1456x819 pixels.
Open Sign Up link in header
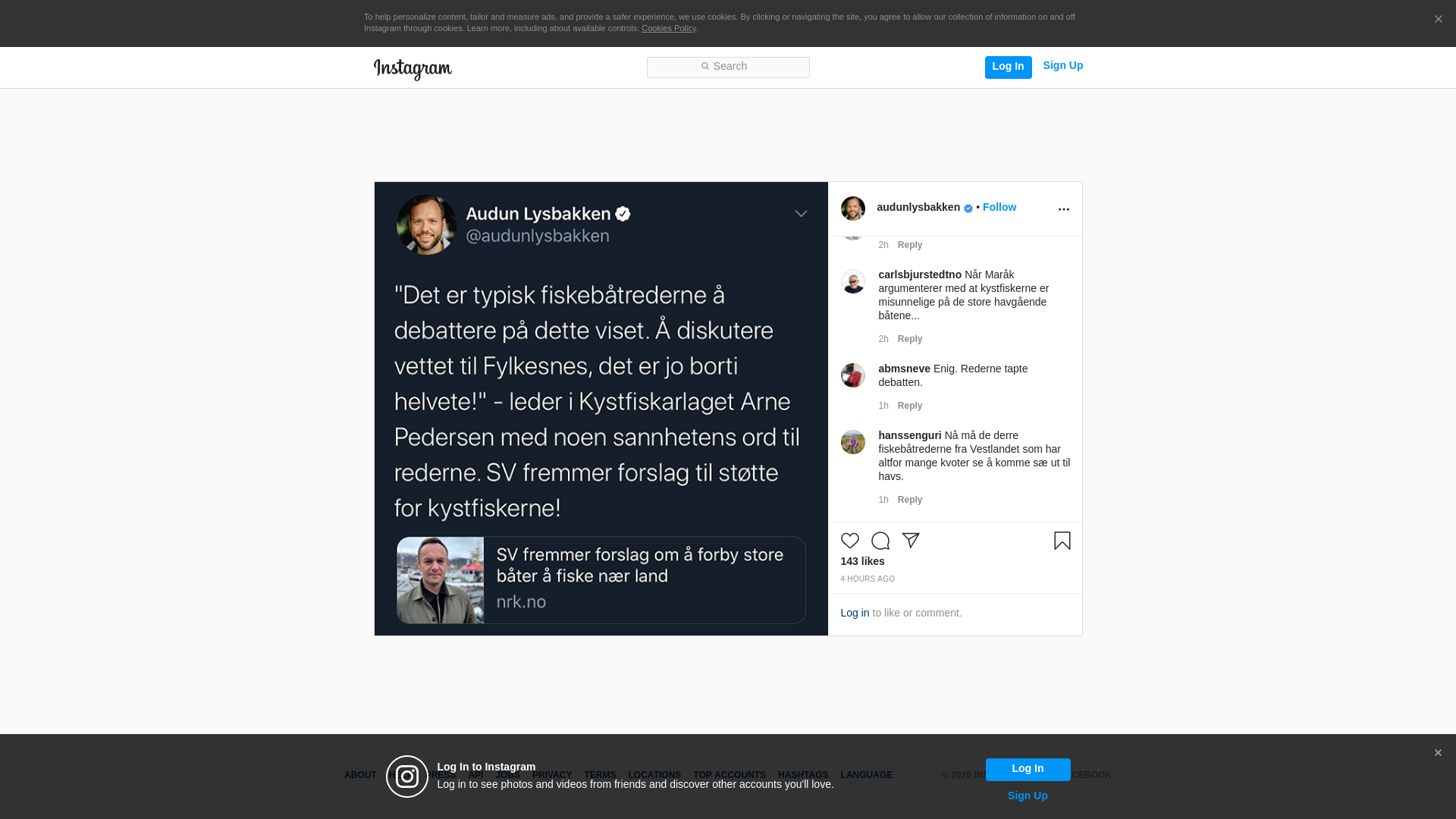[x=1062, y=65]
